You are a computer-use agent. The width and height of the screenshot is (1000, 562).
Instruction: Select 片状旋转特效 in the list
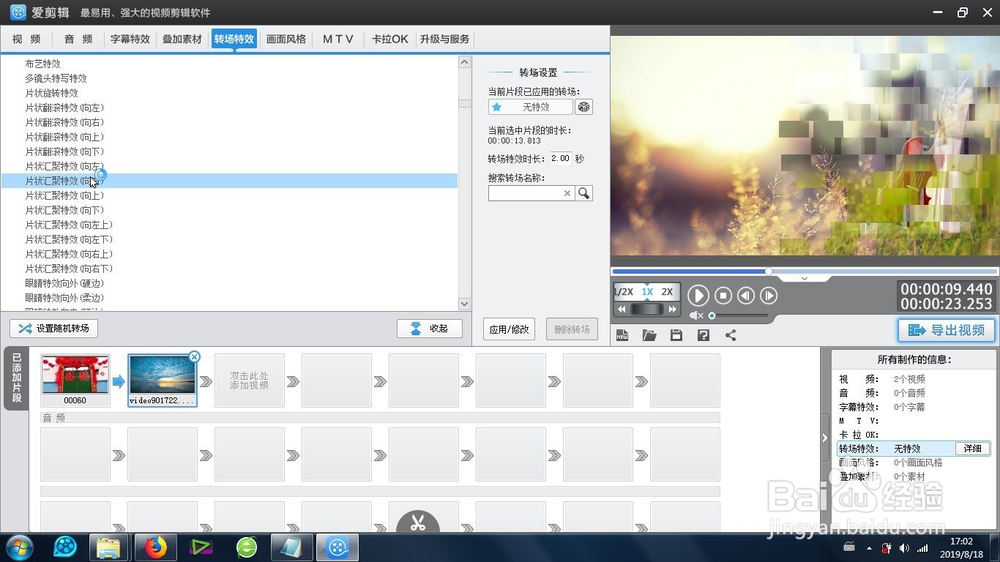tap(52, 93)
